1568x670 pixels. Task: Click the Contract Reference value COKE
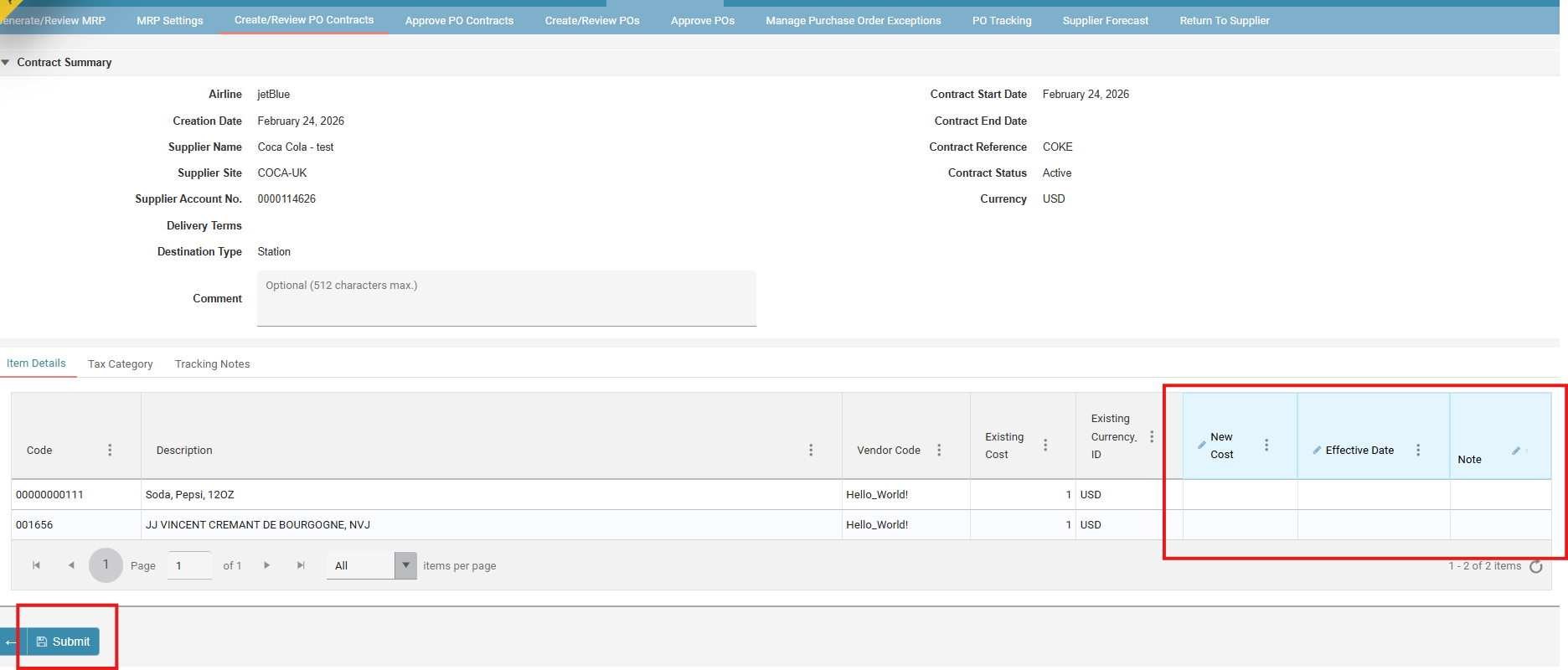pyautogui.click(x=1057, y=147)
